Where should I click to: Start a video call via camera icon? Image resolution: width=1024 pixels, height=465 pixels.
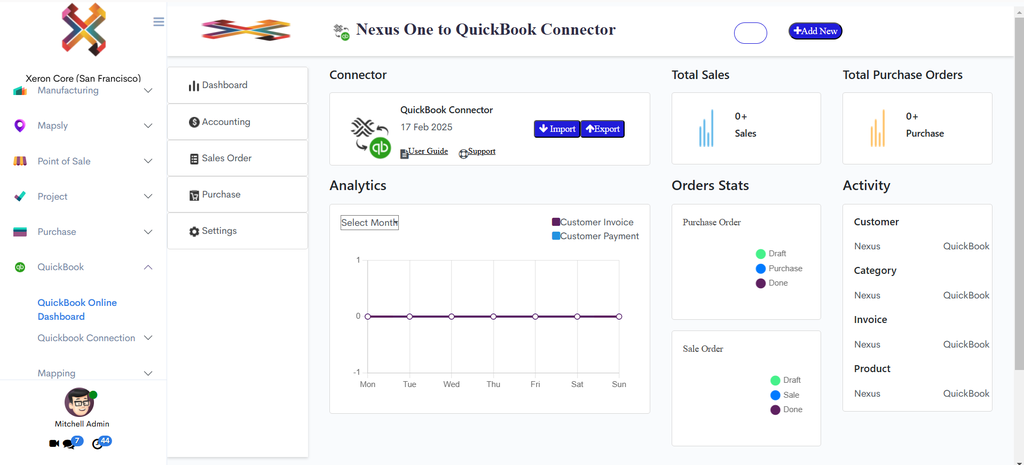tap(54, 443)
